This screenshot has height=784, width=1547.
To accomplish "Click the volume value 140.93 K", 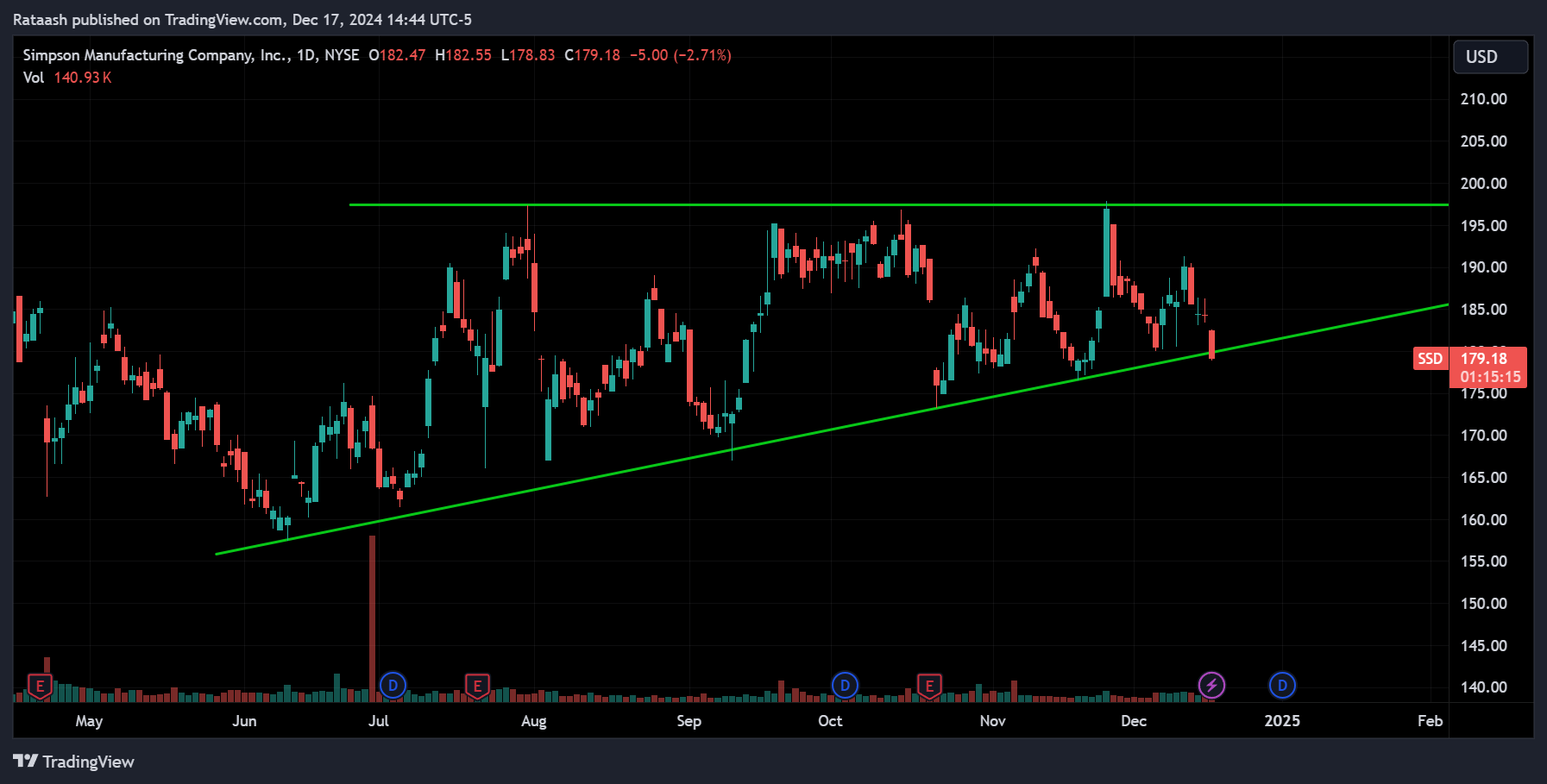I will coord(83,78).
